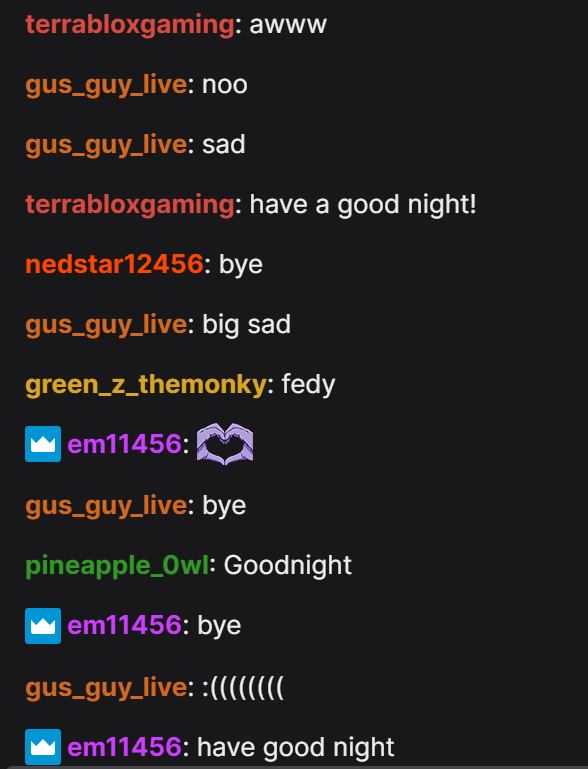Click the gus_guy_live username saying 'bye'
This screenshot has width=588, height=769.
point(106,506)
